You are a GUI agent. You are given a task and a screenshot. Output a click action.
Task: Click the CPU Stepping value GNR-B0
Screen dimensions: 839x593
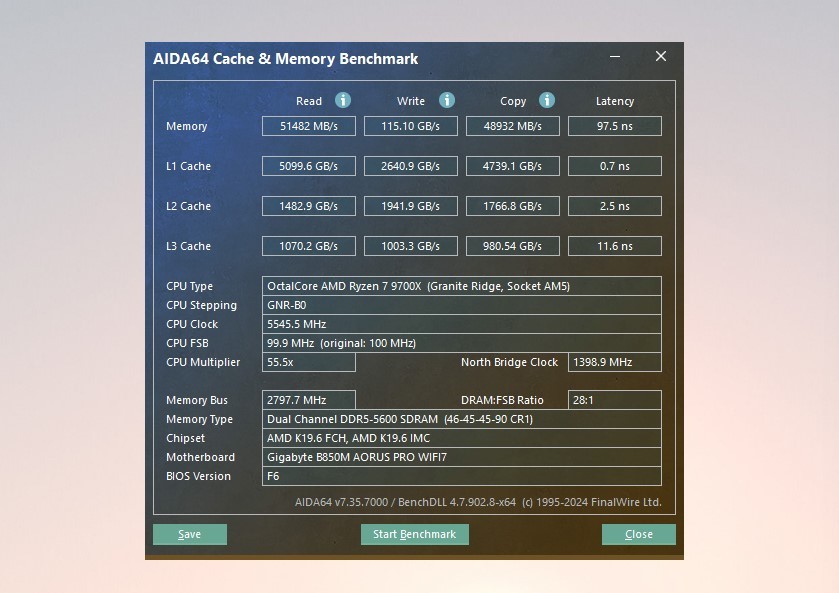pos(462,305)
